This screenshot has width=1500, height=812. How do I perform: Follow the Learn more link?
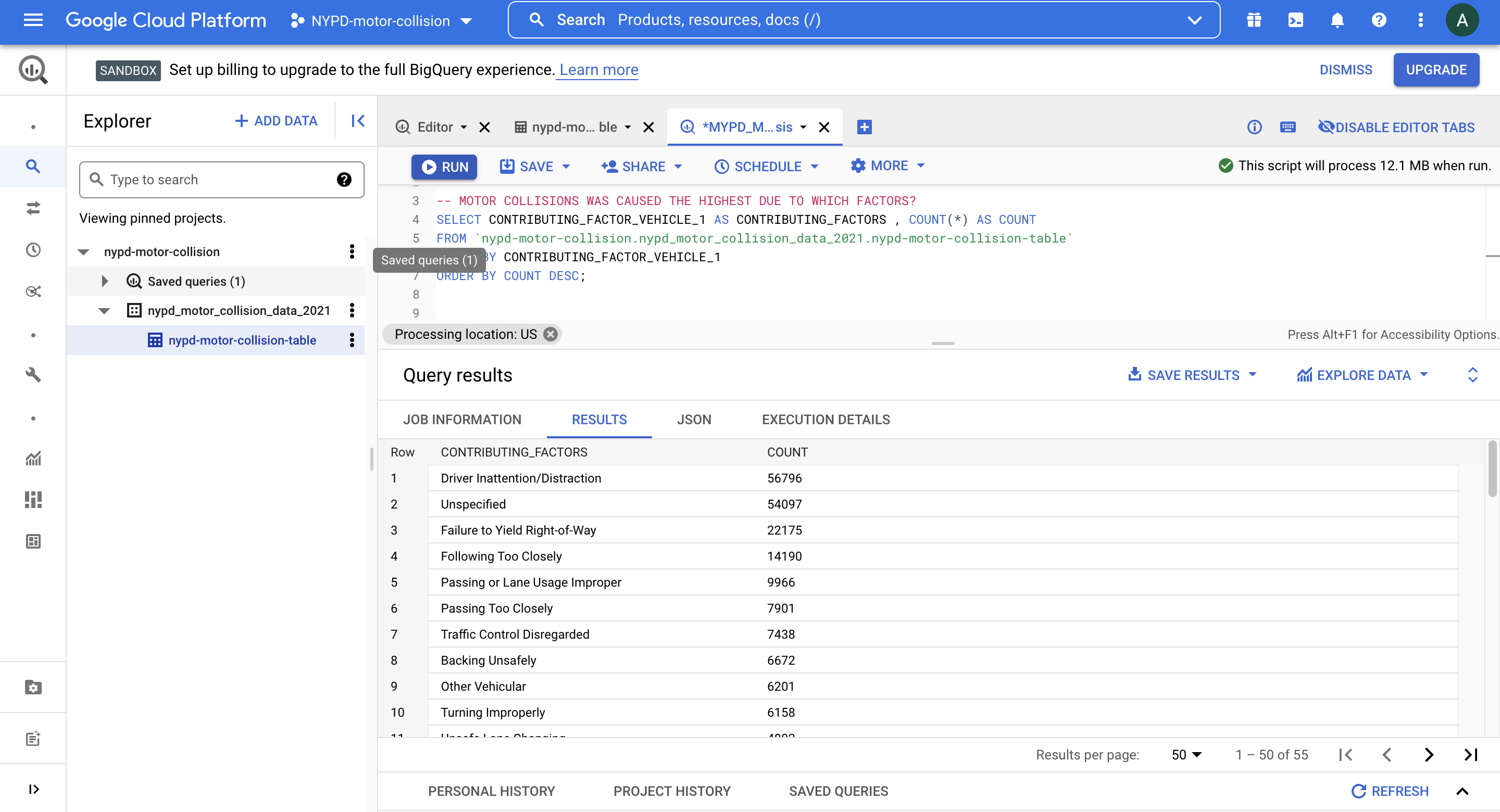(598, 70)
